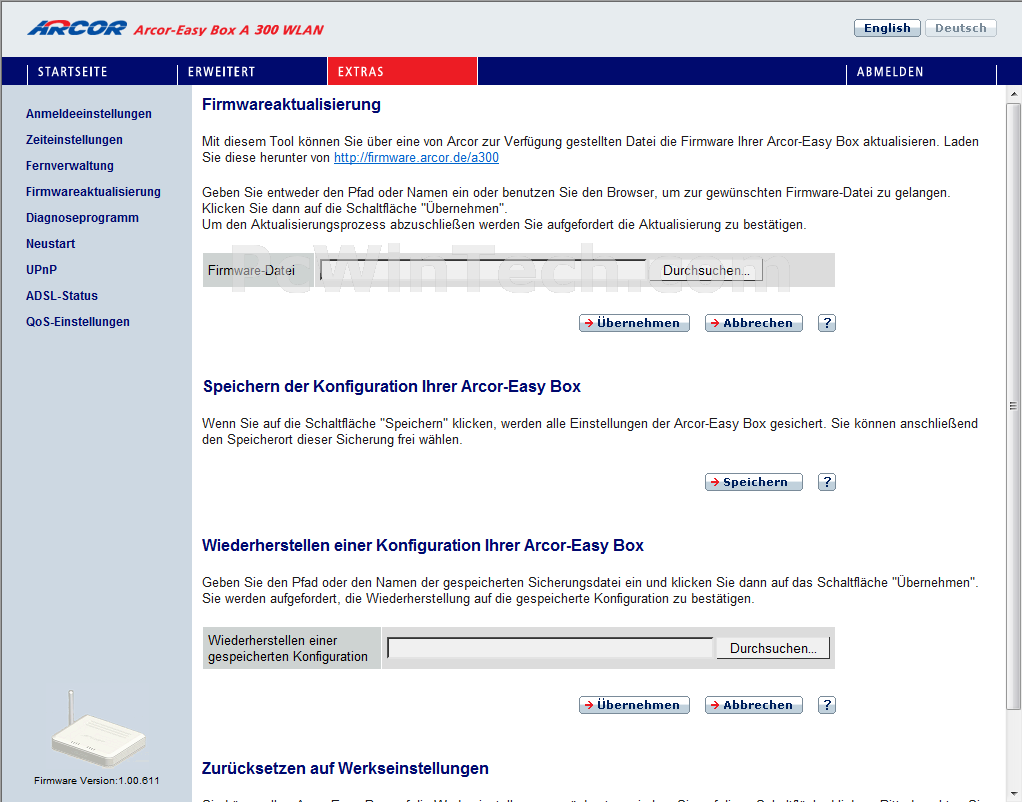The image size is (1022, 802).
Task: Browse for a saved configuration file
Action: point(773,648)
